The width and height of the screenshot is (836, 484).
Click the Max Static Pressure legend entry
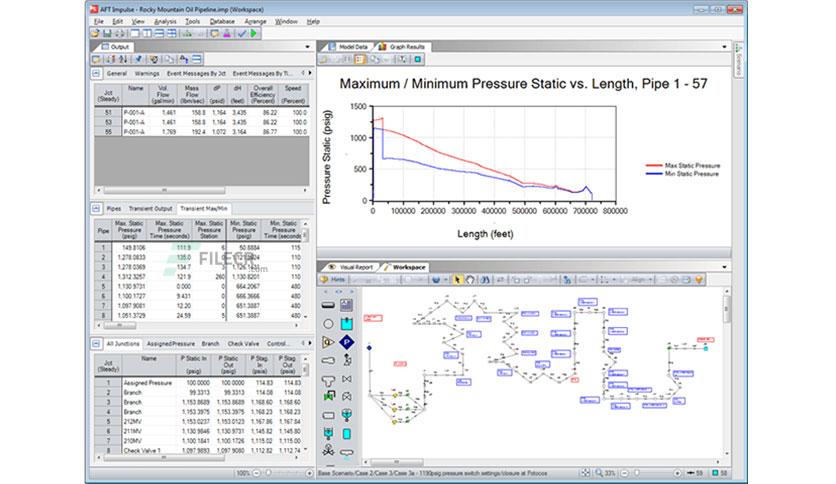click(x=682, y=165)
